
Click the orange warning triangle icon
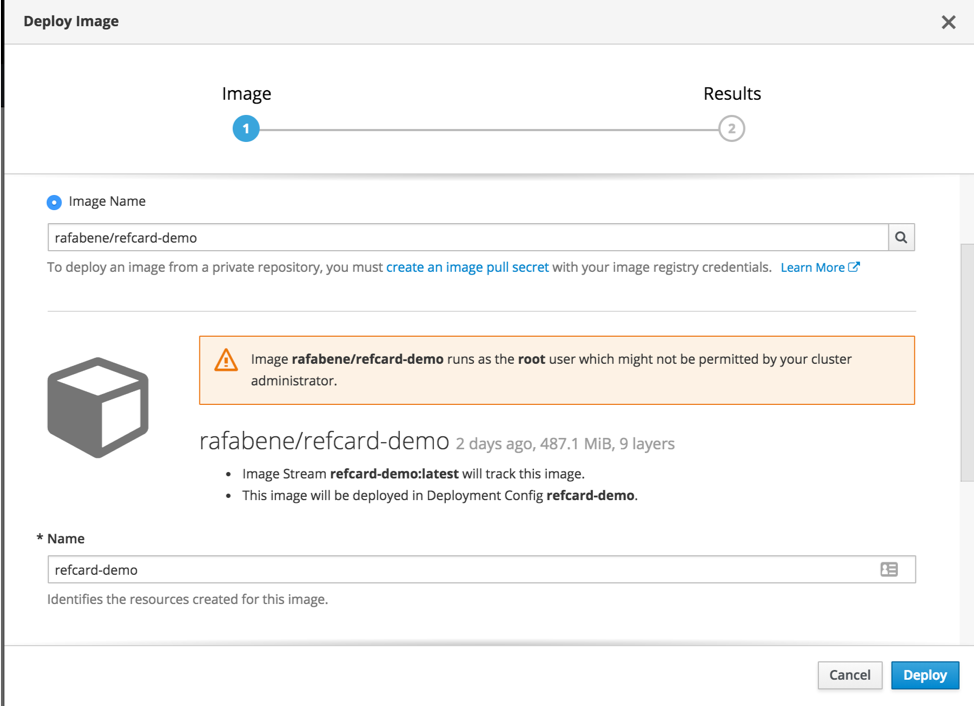click(226, 361)
